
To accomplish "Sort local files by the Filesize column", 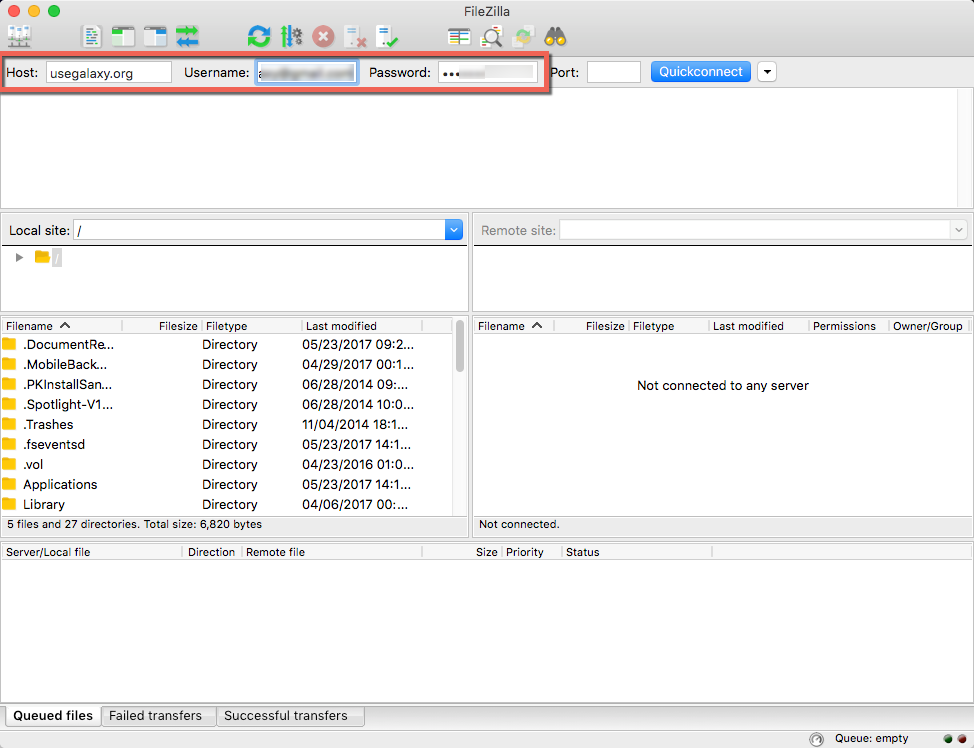I will pos(162,326).
